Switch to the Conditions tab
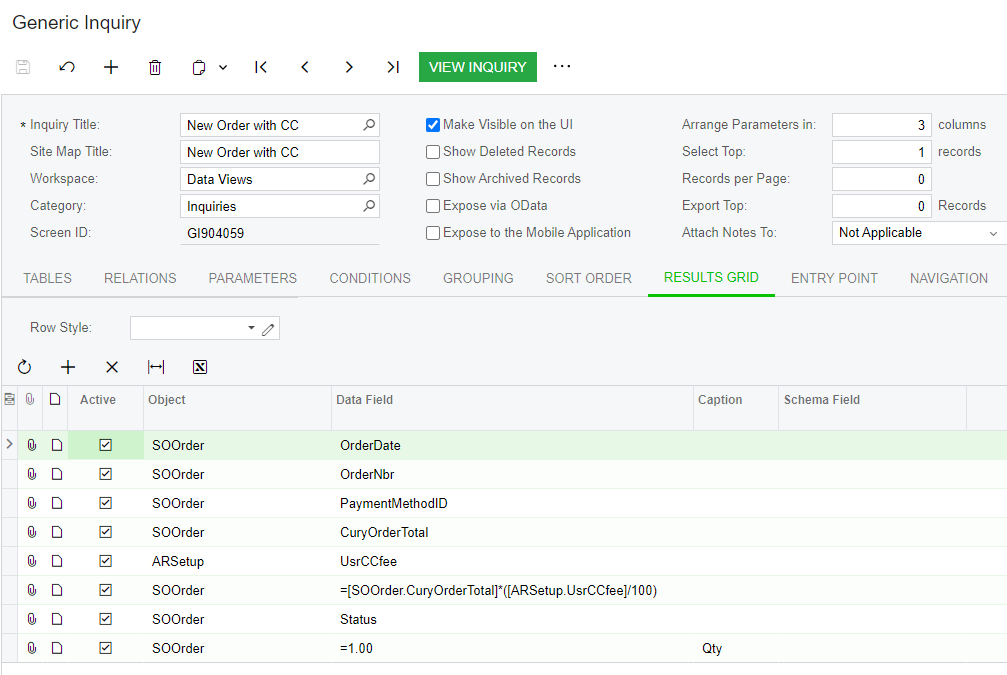 click(x=370, y=278)
